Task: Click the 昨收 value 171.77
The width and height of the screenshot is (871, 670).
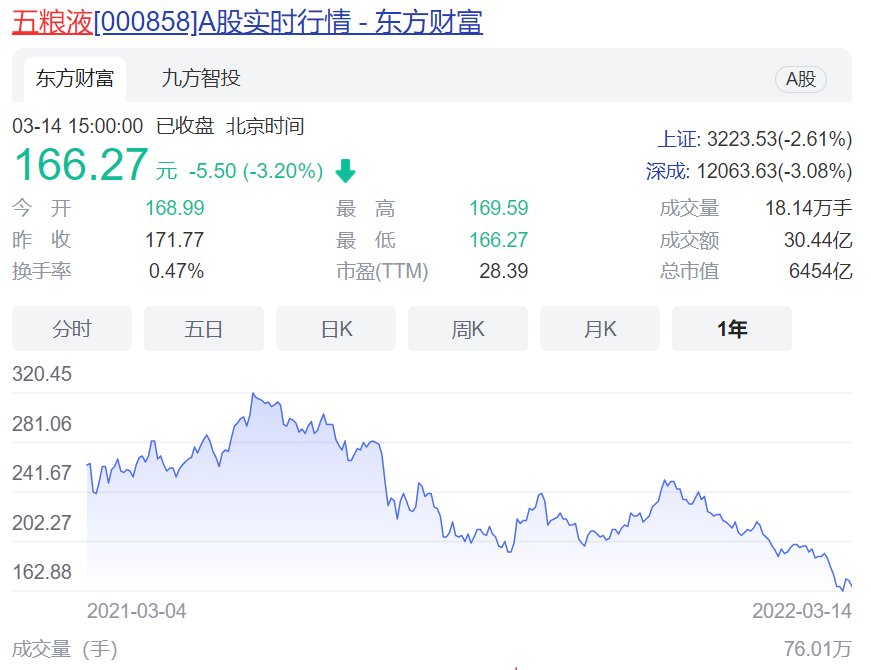Action: (174, 240)
